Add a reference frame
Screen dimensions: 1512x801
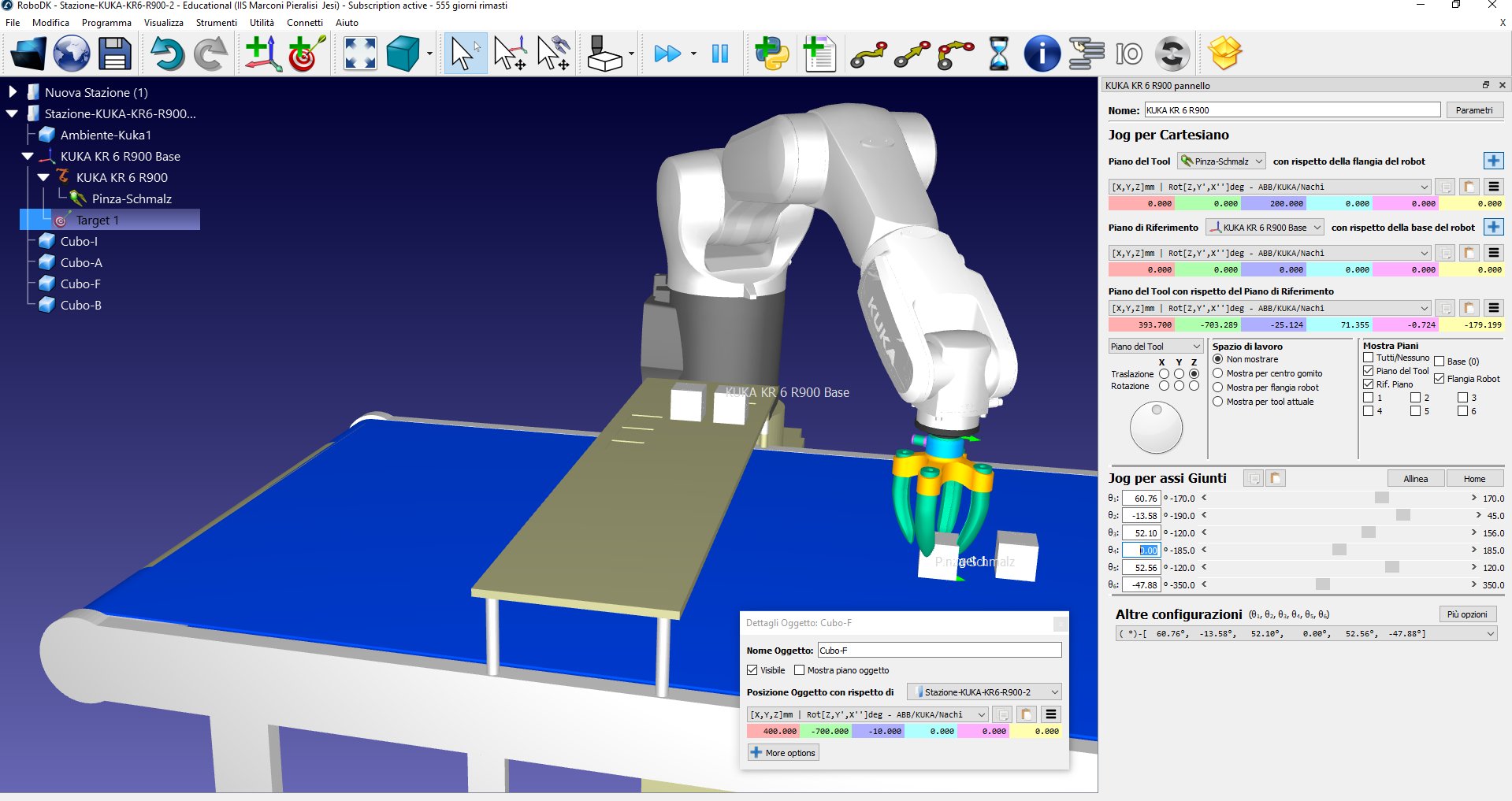pos(263,54)
